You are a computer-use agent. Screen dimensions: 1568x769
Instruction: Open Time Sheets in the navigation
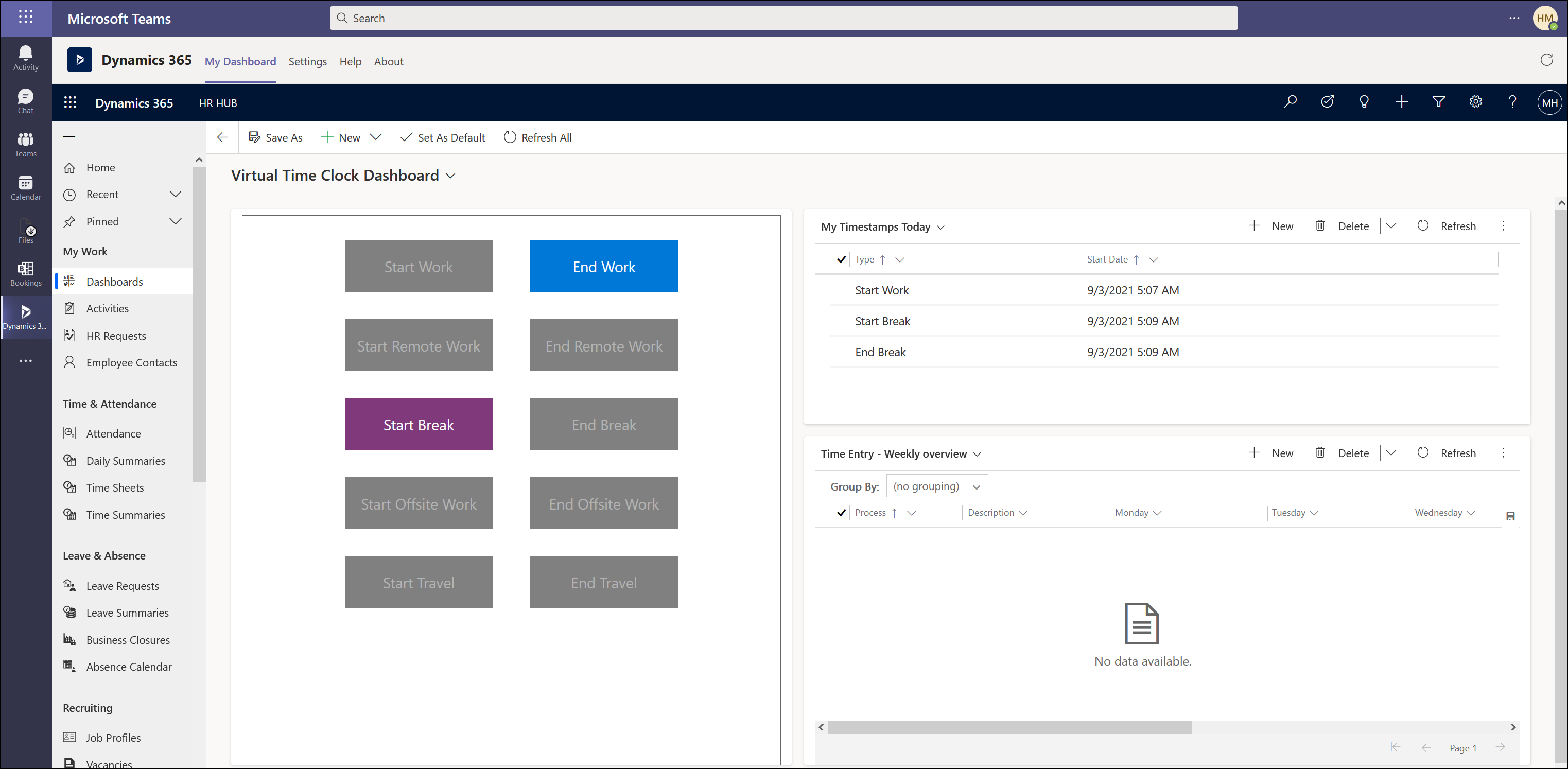click(x=115, y=488)
